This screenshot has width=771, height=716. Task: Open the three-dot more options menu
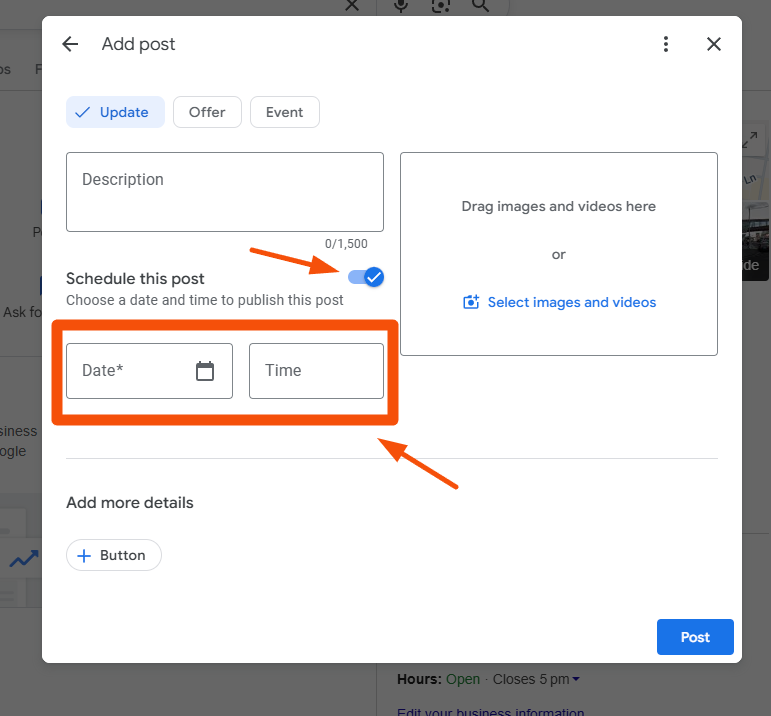(x=666, y=44)
